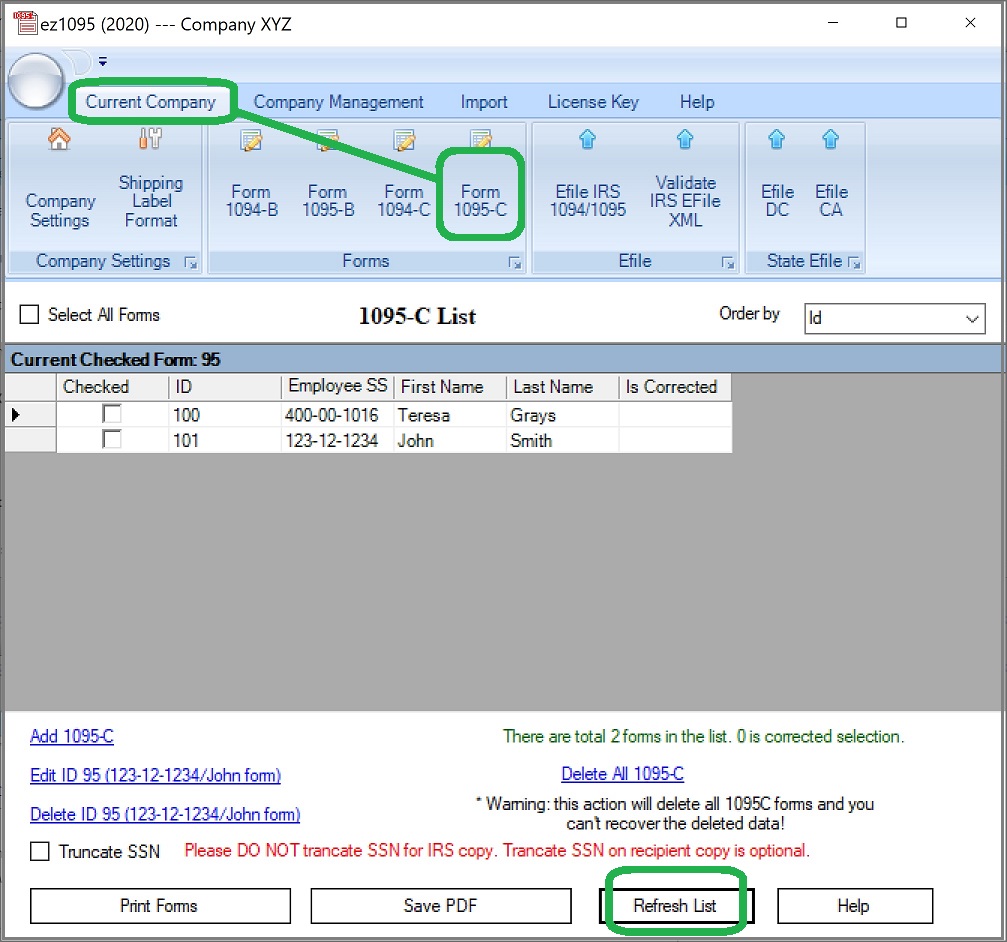The height and width of the screenshot is (942, 1007).
Task: Open the quick access toolbar menu
Action: pos(103,61)
